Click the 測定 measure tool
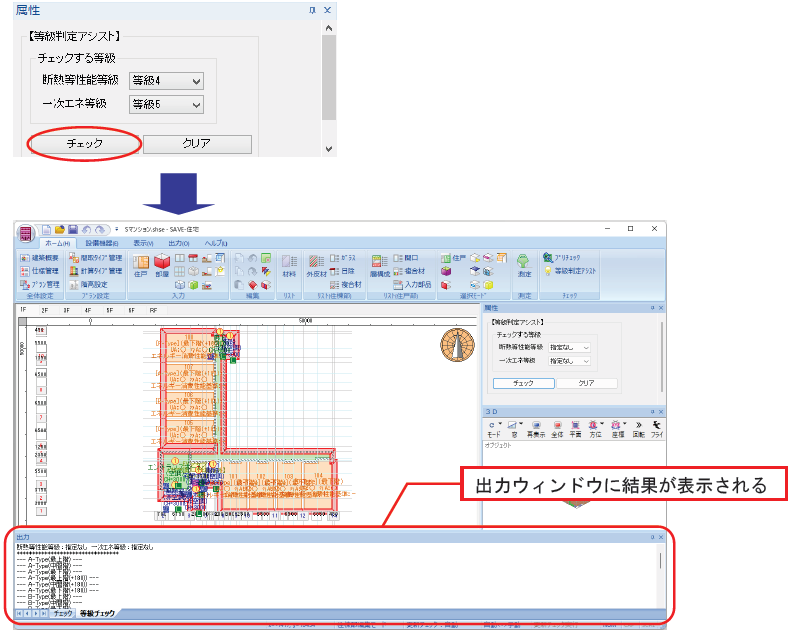 [524, 266]
